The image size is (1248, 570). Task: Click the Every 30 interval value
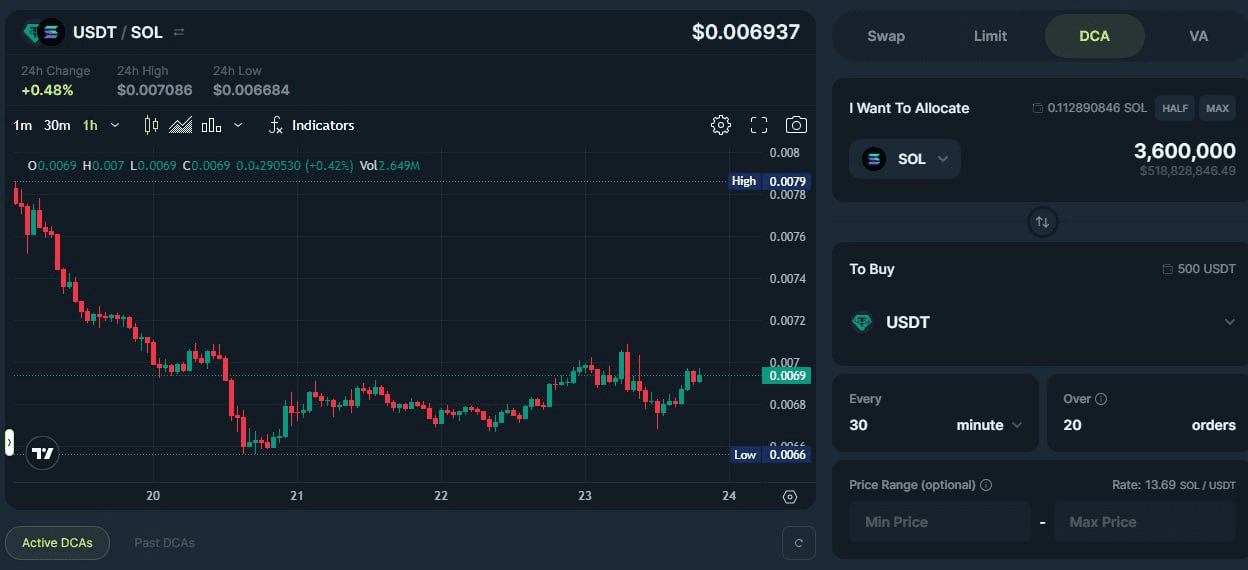click(x=858, y=425)
